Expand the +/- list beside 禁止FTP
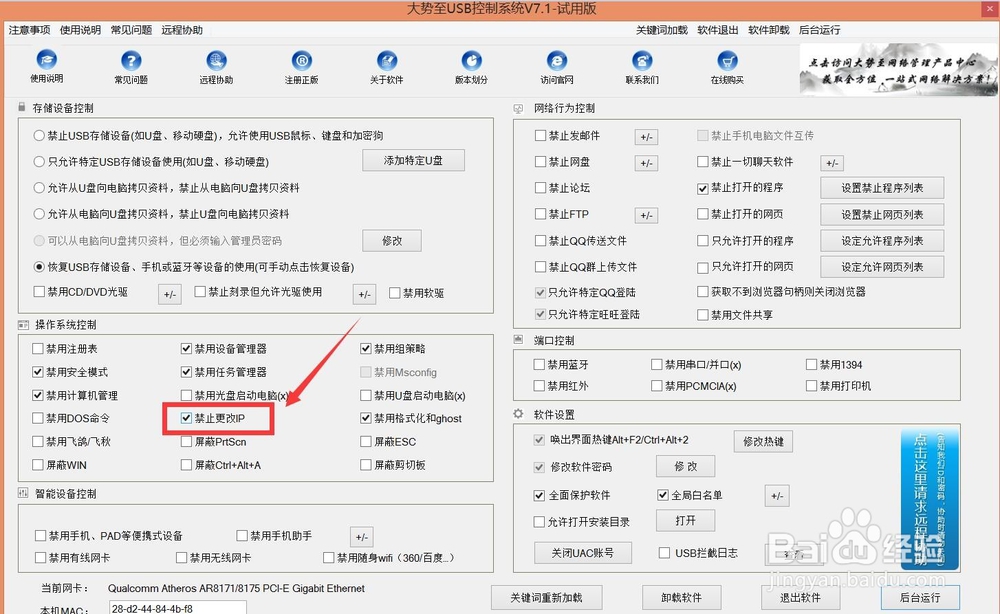The height and width of the screenshot is (614, 1000). click(x=646, y=216)
